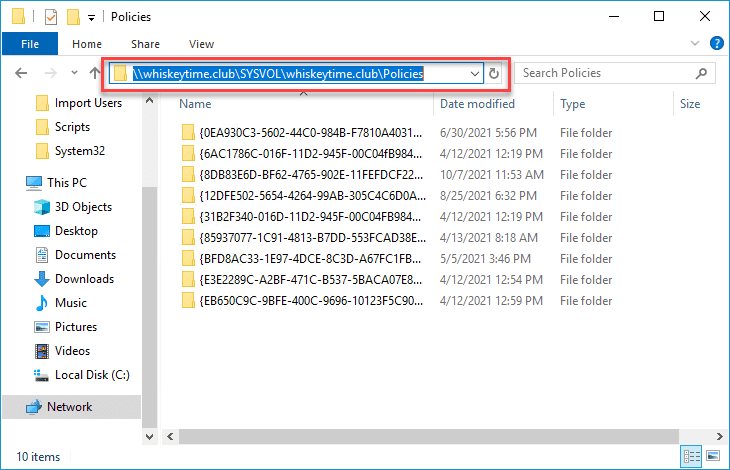Go forward with the Forward arrow
730x470 pixels.
51,73
